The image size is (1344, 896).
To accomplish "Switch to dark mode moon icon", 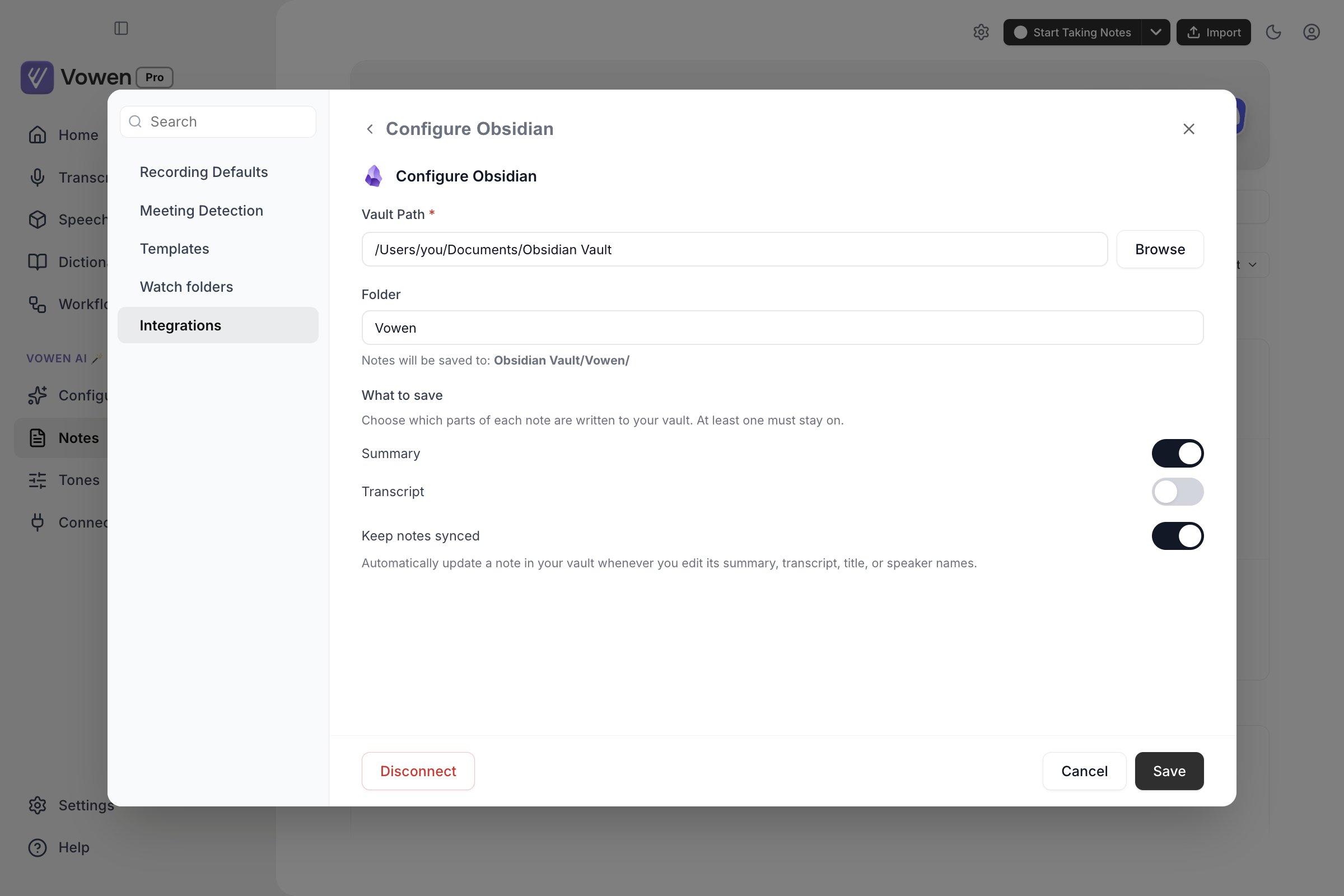I will click(x=1273, y=32).
